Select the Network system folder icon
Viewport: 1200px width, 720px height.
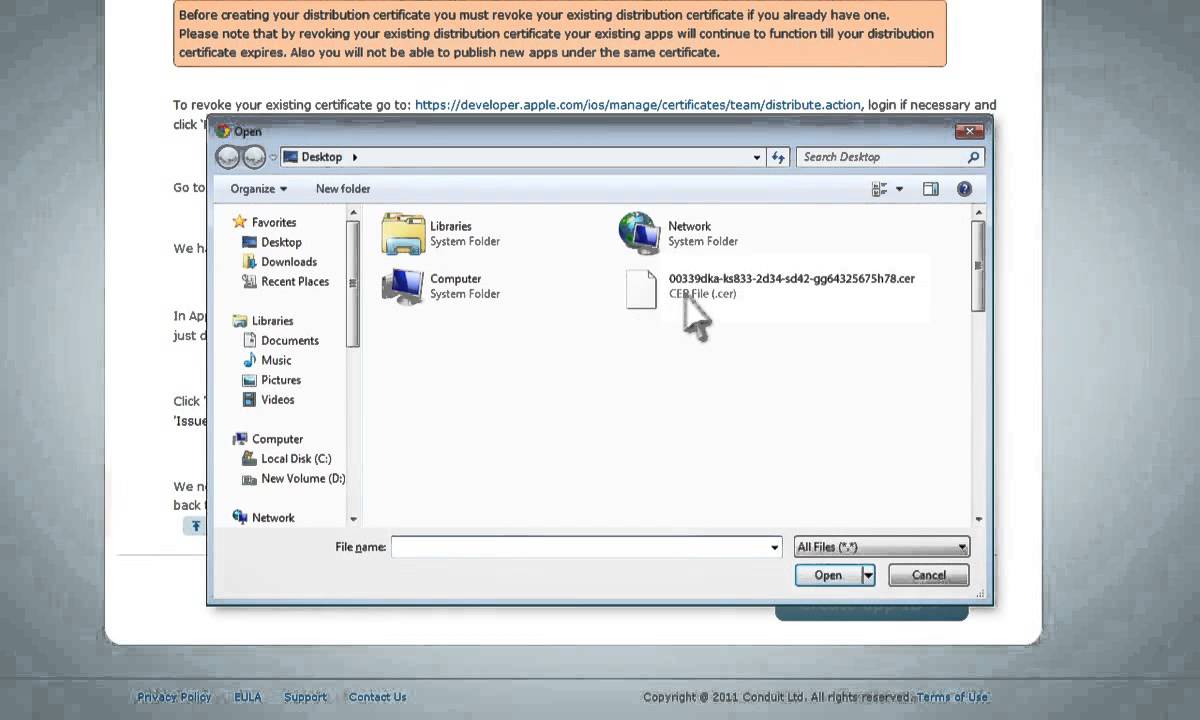tap(640, 234)
